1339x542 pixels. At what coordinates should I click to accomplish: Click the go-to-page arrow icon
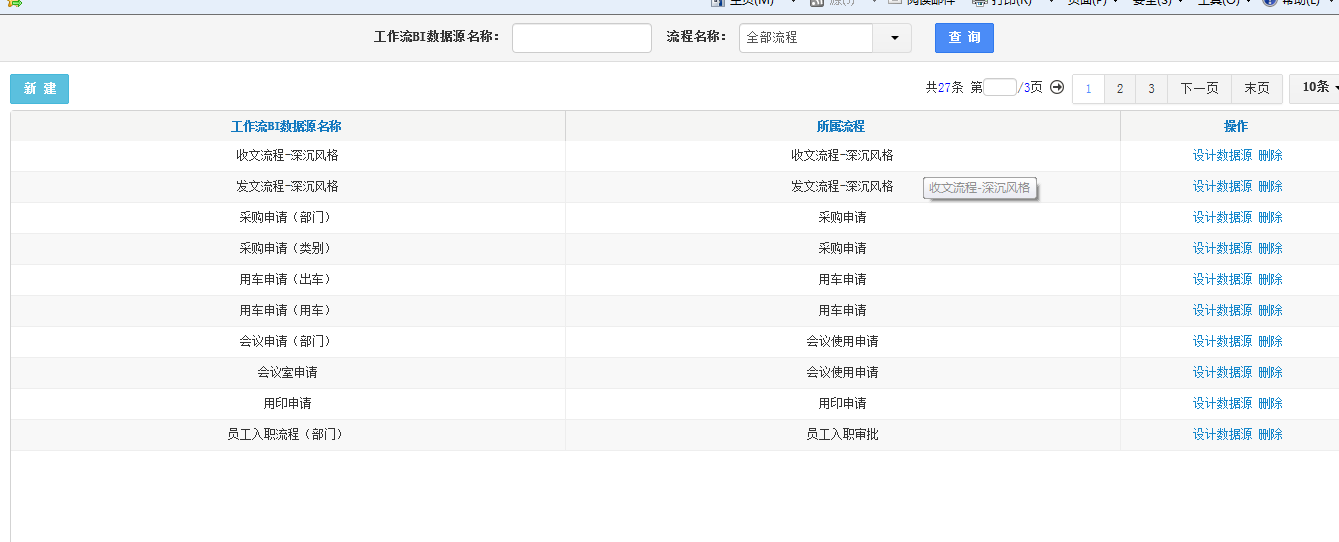(1057, 88)
